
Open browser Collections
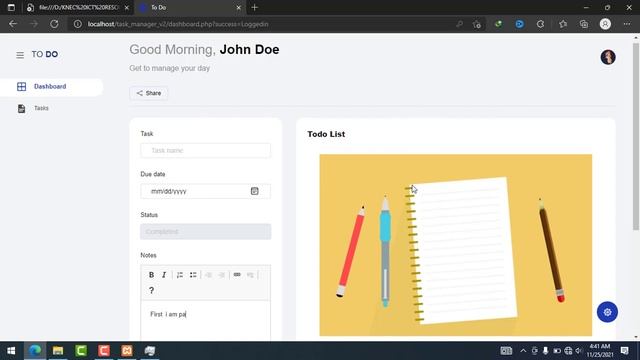coord(584,24)
